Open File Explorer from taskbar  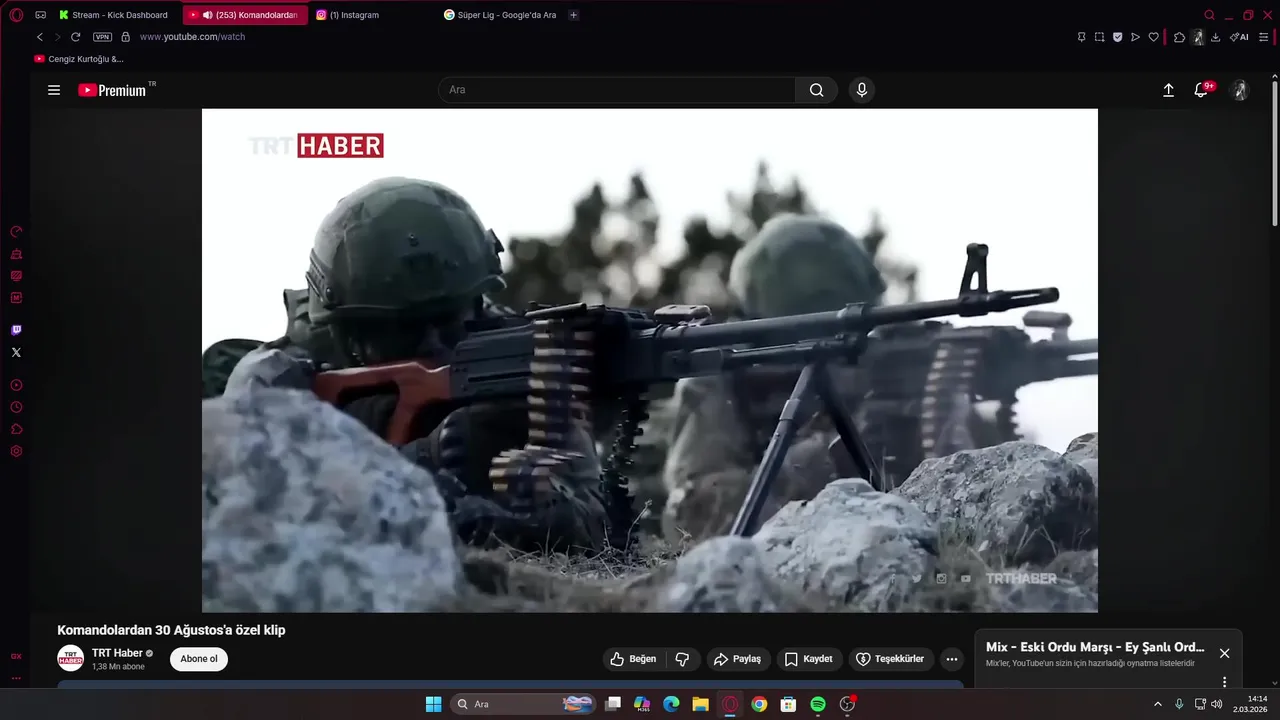700,704
